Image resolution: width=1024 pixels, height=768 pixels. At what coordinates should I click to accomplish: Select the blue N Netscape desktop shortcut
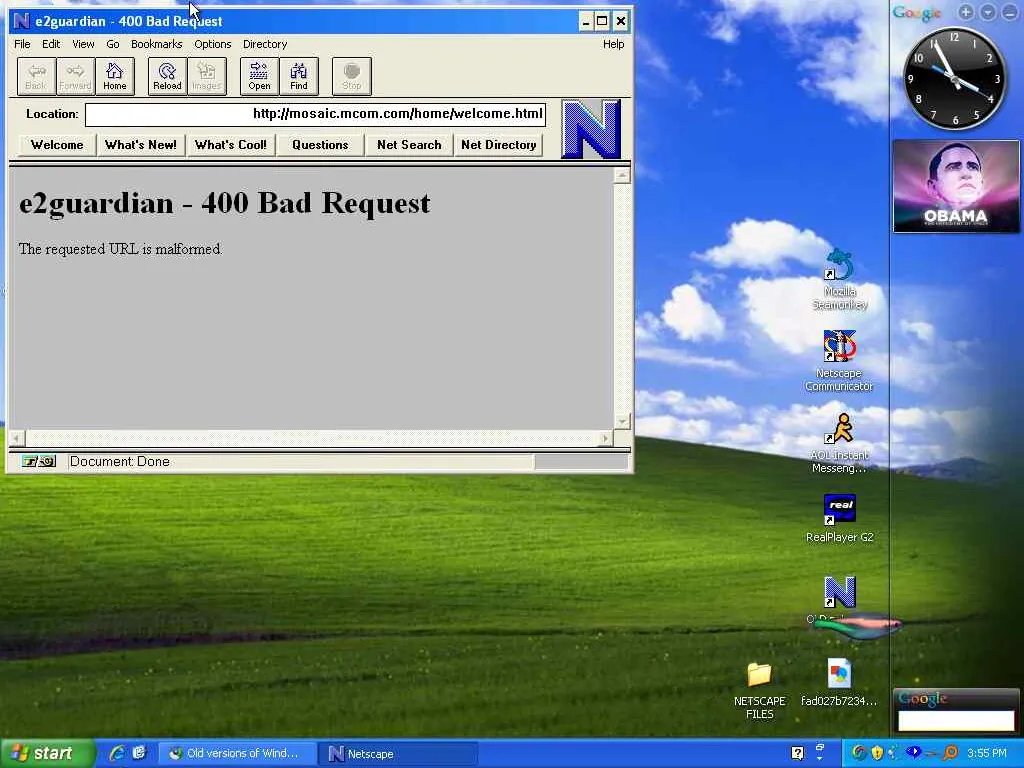click(840, 592)
